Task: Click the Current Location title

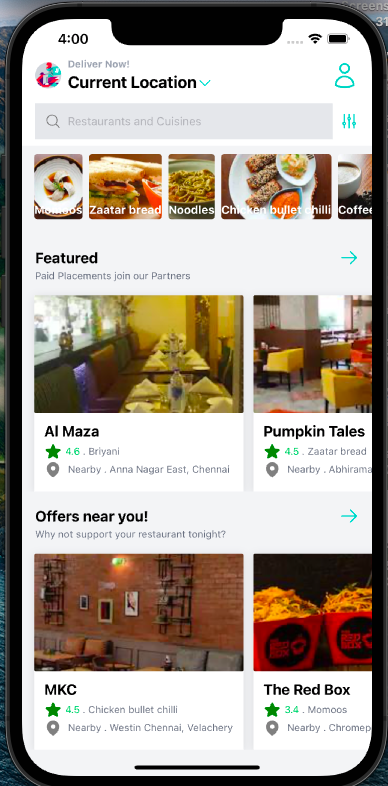Action: click(x=132, y=83)
